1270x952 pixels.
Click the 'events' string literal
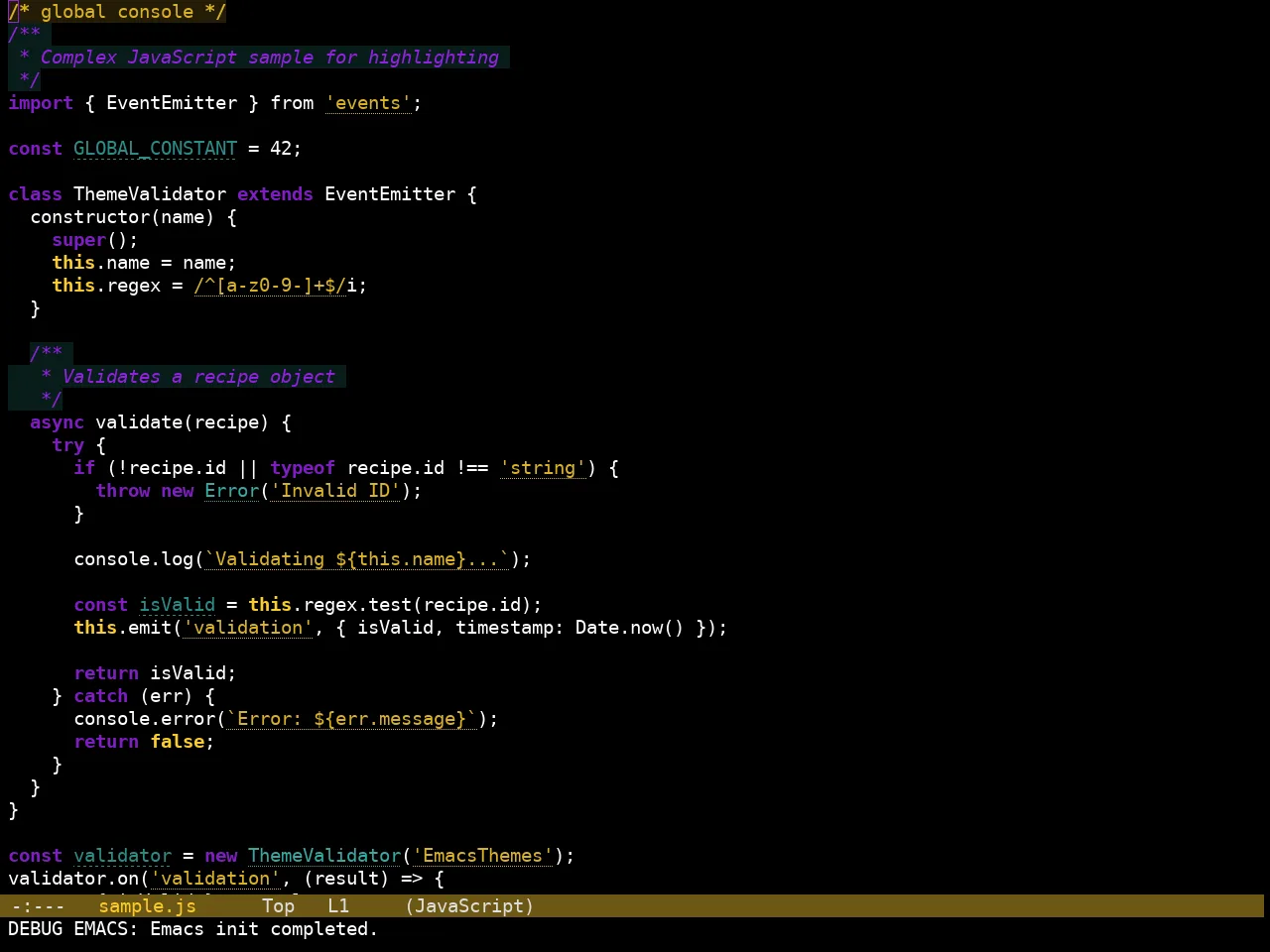point(368,103)
